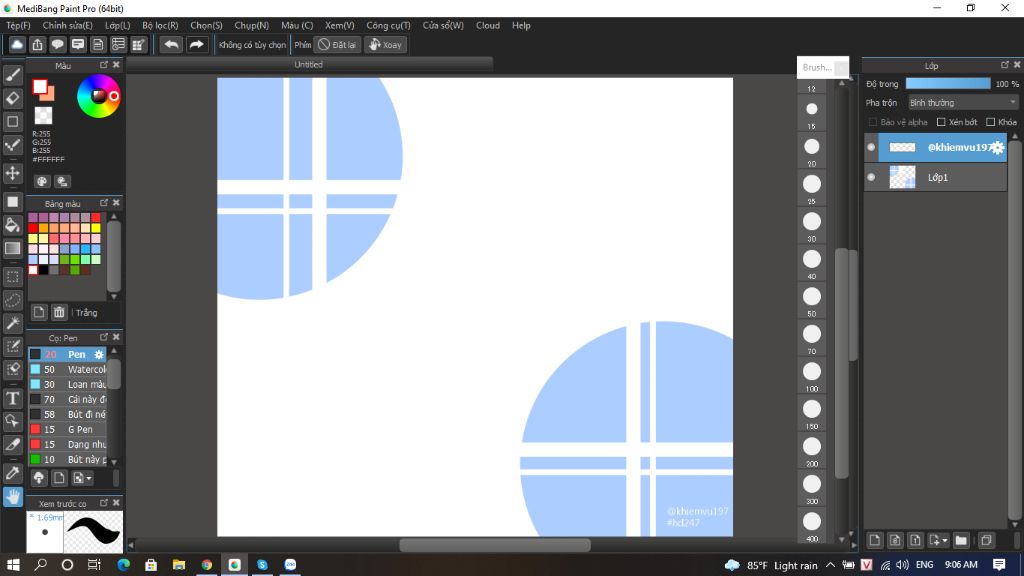Open the Chỉnh sửa(E) menu
The width and height of the screenshot is (1024, 576).
coord(67,25)
